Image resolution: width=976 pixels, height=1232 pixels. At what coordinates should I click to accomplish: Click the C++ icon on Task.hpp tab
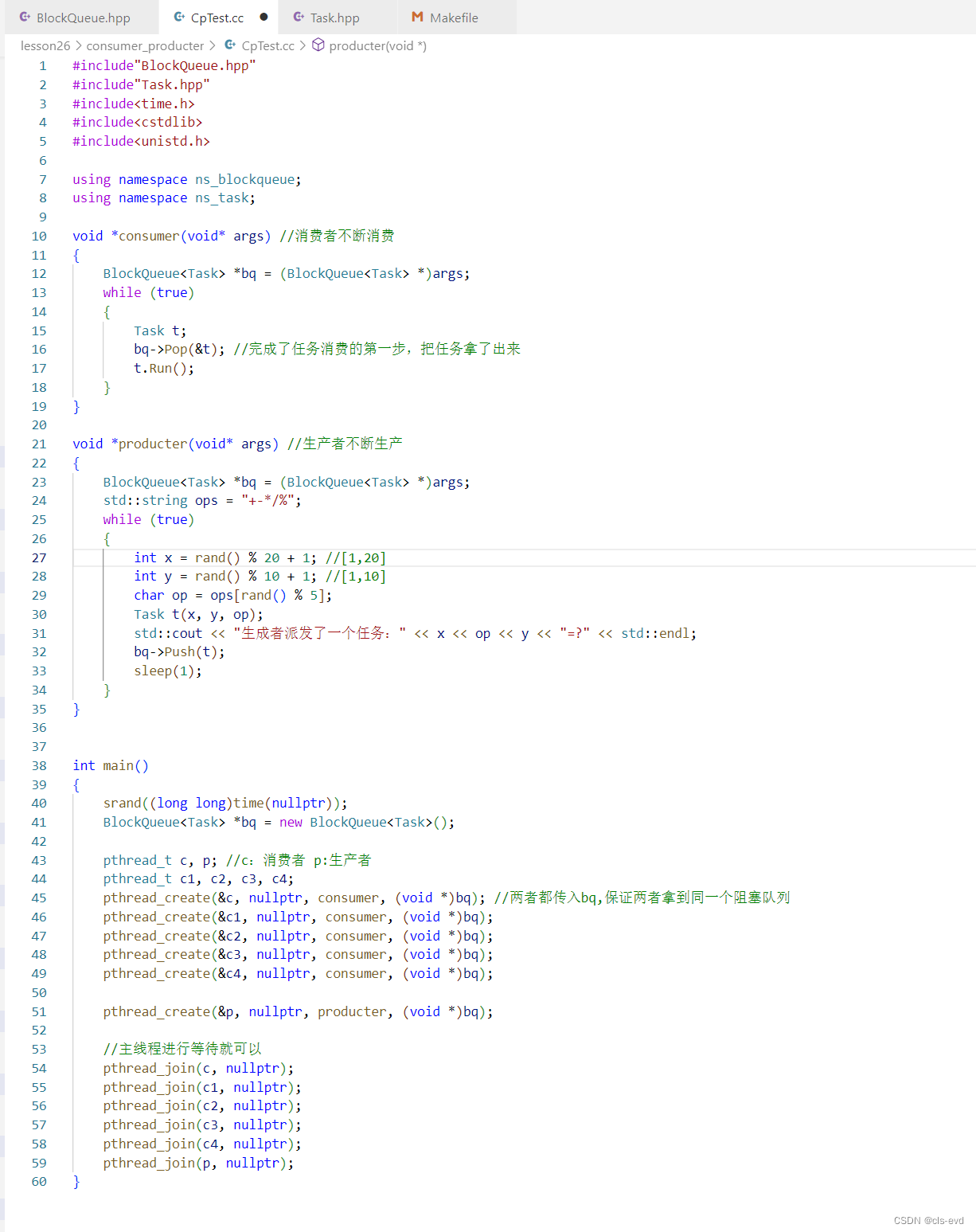click(x=299, y=17)
